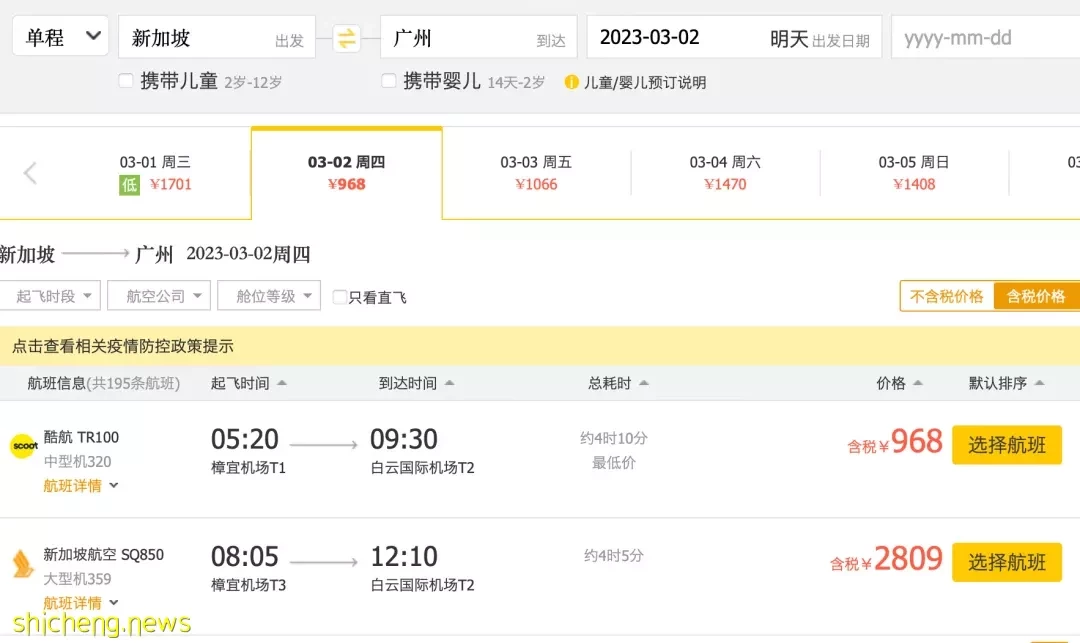Select the 03-05 周日 date tab

point(914,173)
